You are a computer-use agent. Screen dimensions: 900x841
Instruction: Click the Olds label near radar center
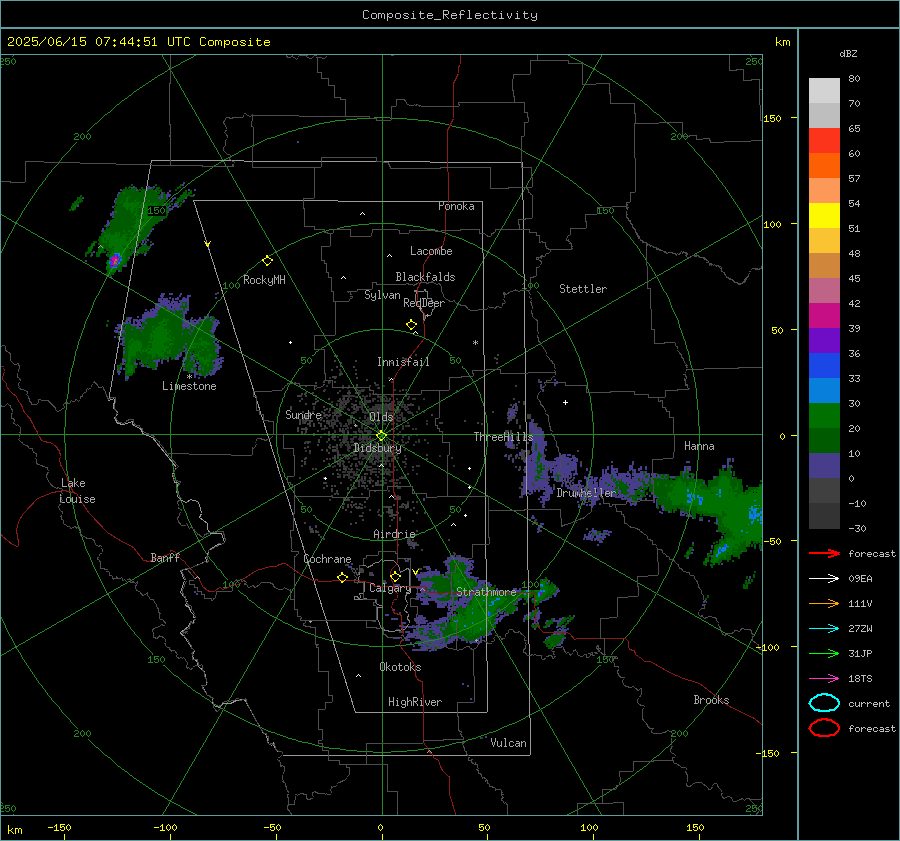(x=381, y=417)
